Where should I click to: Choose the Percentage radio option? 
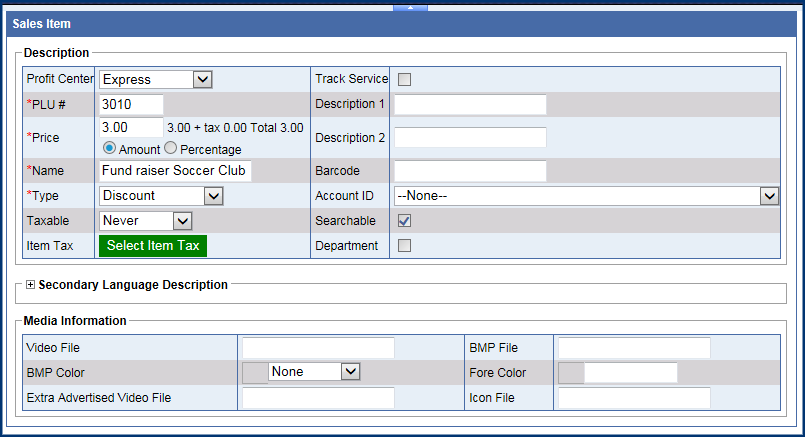click(x=169, y=148)
